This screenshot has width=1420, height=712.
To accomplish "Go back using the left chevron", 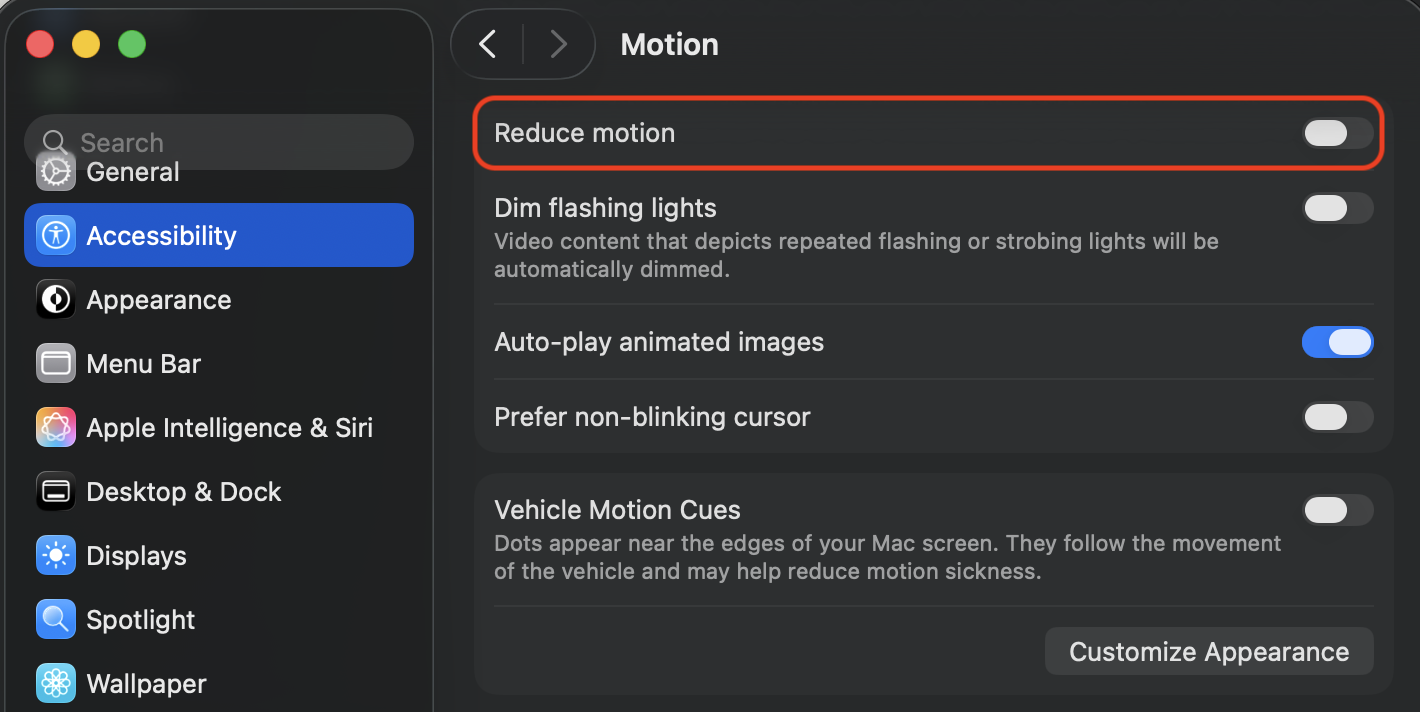I will coord(488,44).
